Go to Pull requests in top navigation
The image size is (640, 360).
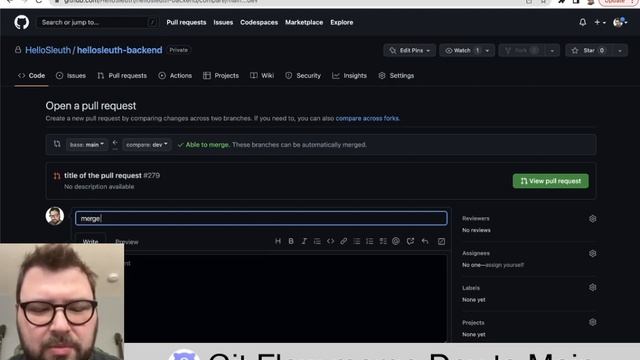point(186,22)
